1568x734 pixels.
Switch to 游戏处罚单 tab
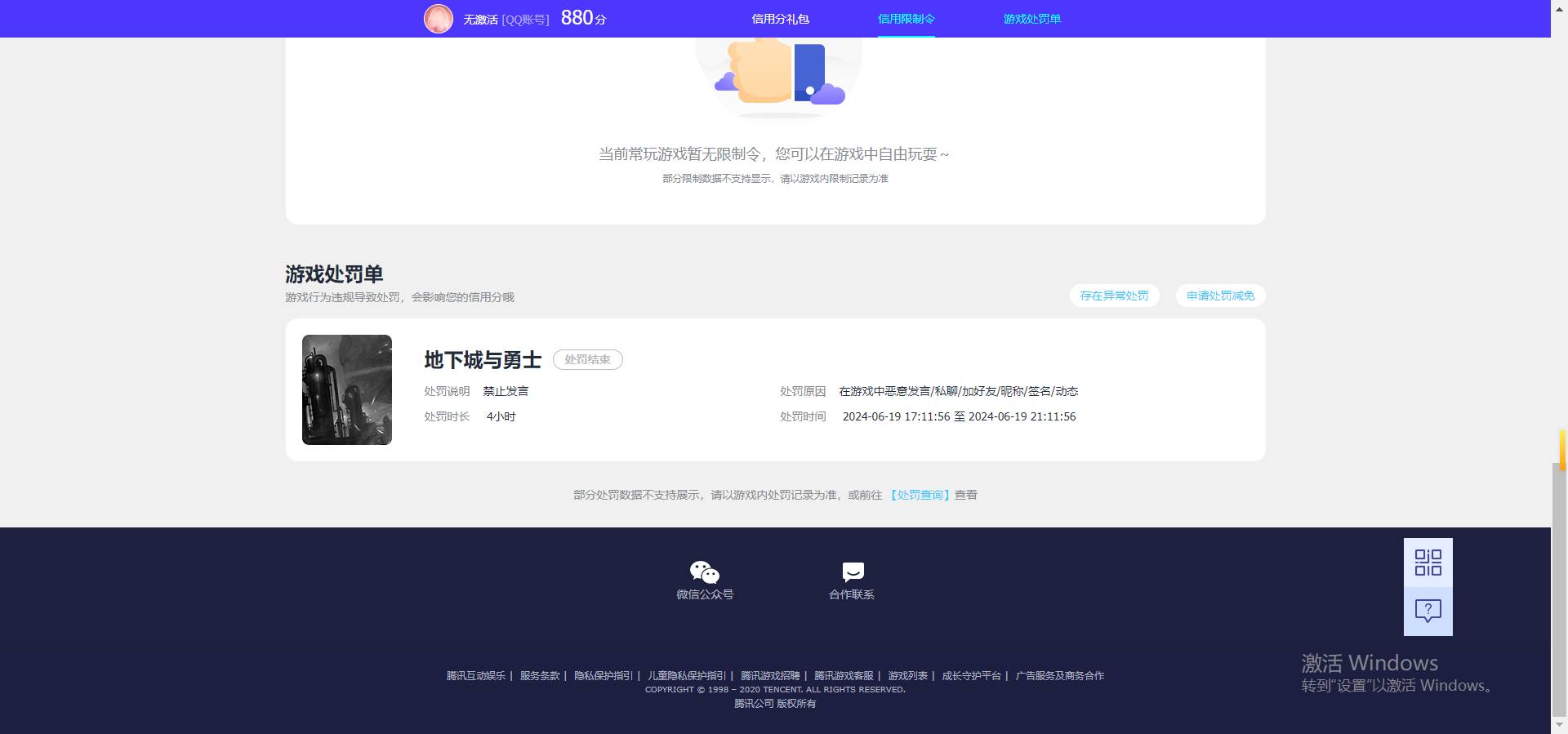click(x=1031, y=19)
